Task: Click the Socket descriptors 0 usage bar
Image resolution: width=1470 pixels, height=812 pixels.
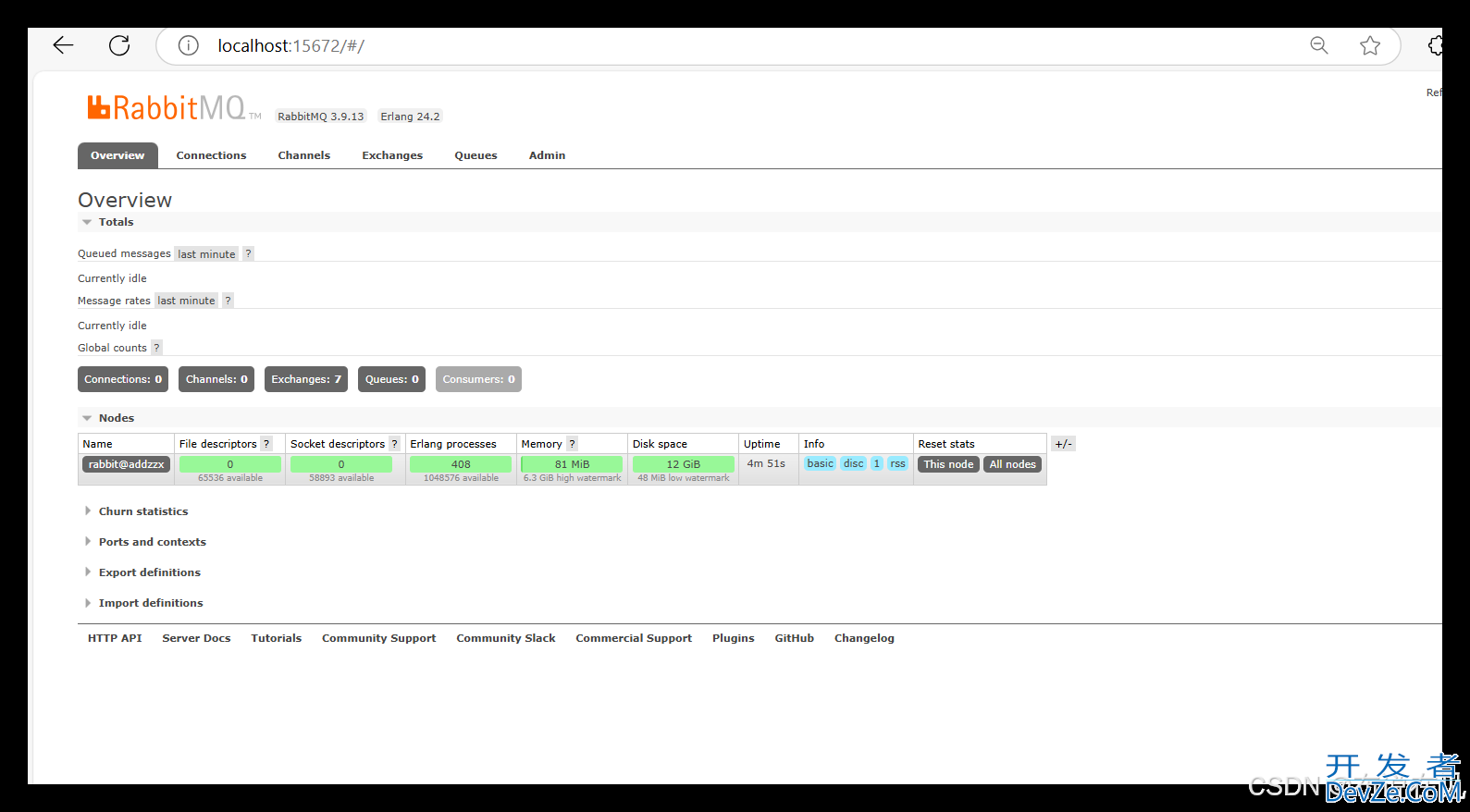Action: (x=340, y=464)
